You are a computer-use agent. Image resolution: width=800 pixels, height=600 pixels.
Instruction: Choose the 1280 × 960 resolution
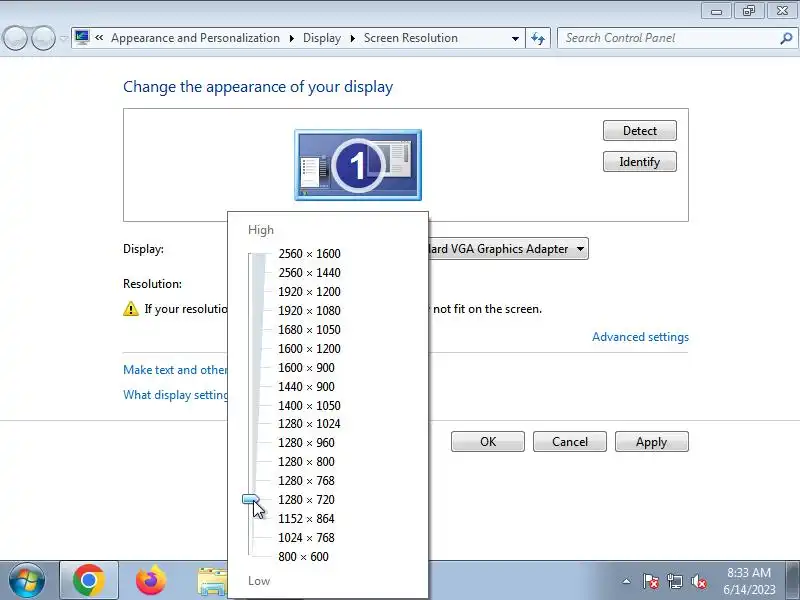click(x=306, y=442)
